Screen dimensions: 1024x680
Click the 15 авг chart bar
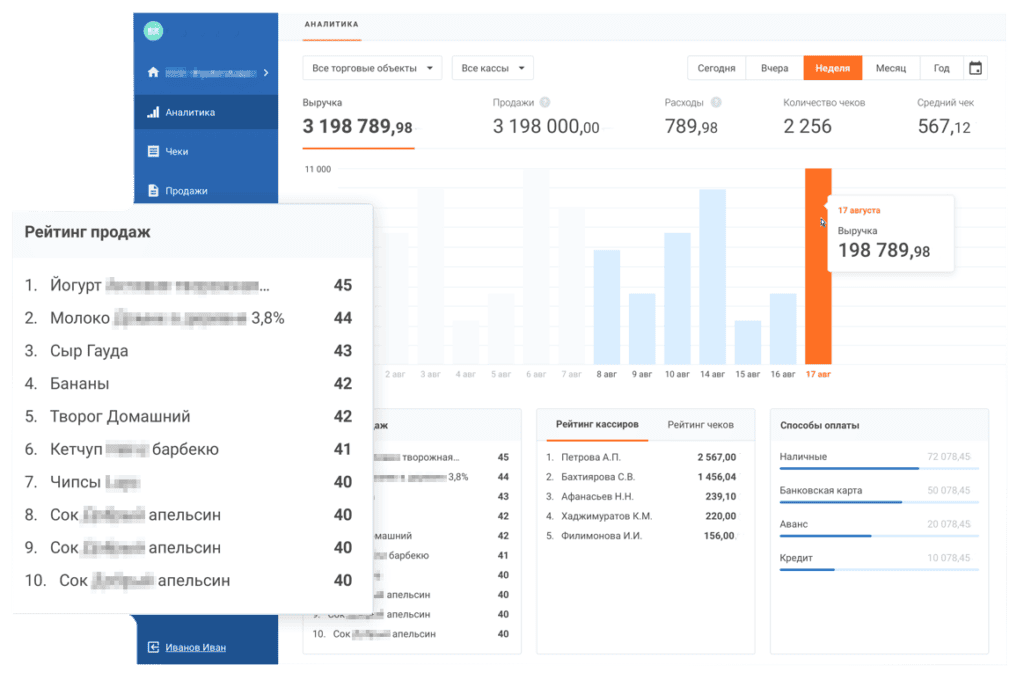pos(748,342)
